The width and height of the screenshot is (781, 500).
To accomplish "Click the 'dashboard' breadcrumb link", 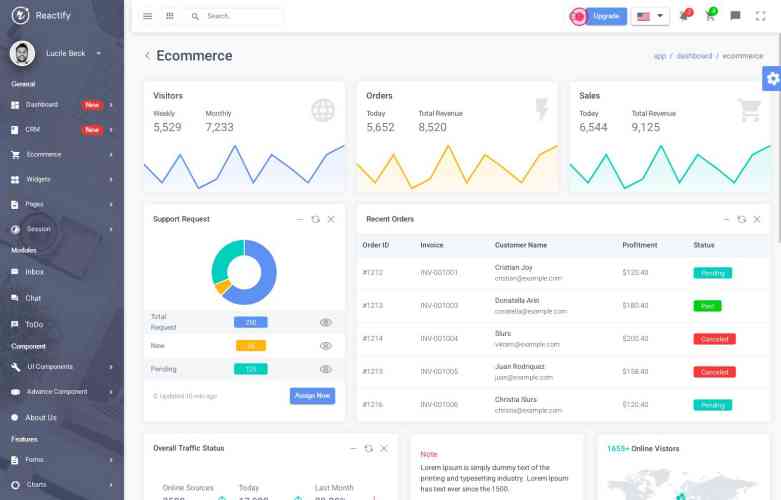I will coord(694,56).
